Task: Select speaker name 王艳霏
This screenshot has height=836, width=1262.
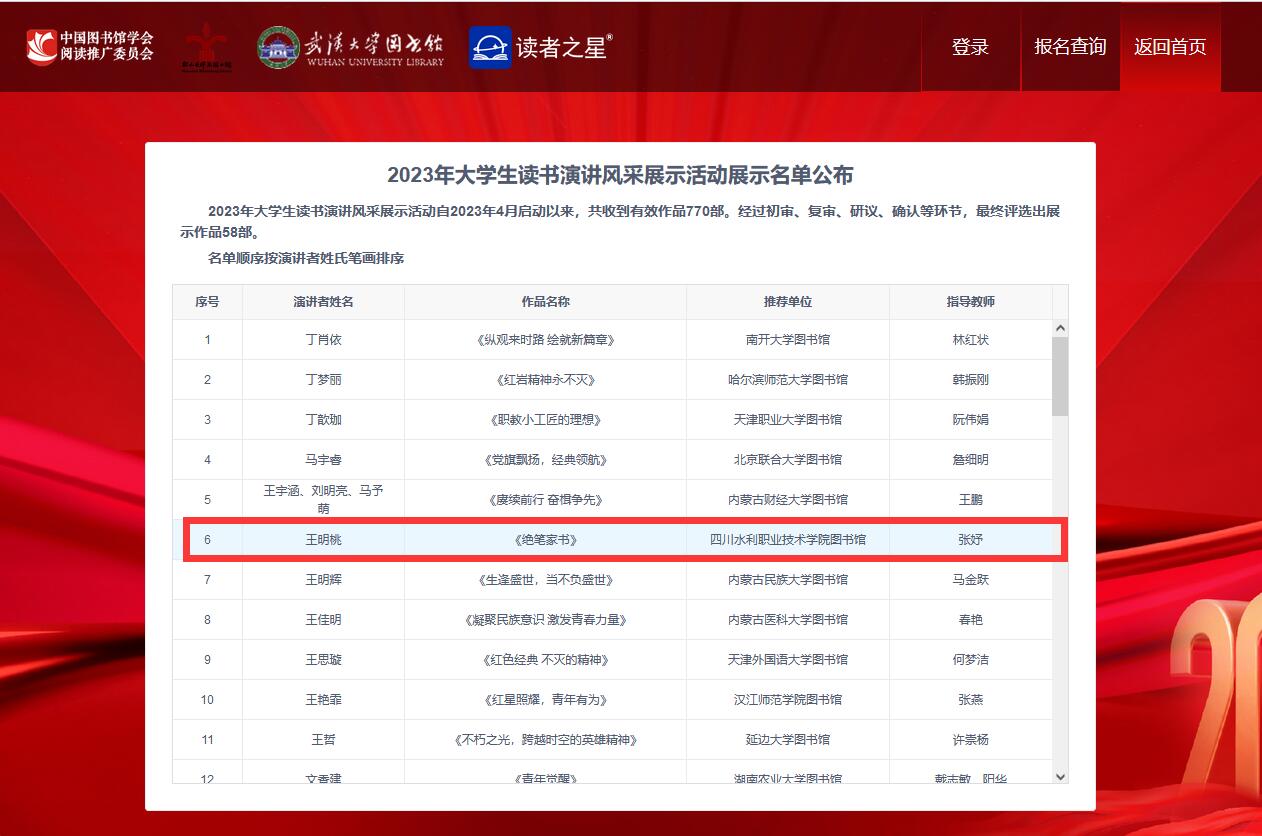Action: coord(323,700)
